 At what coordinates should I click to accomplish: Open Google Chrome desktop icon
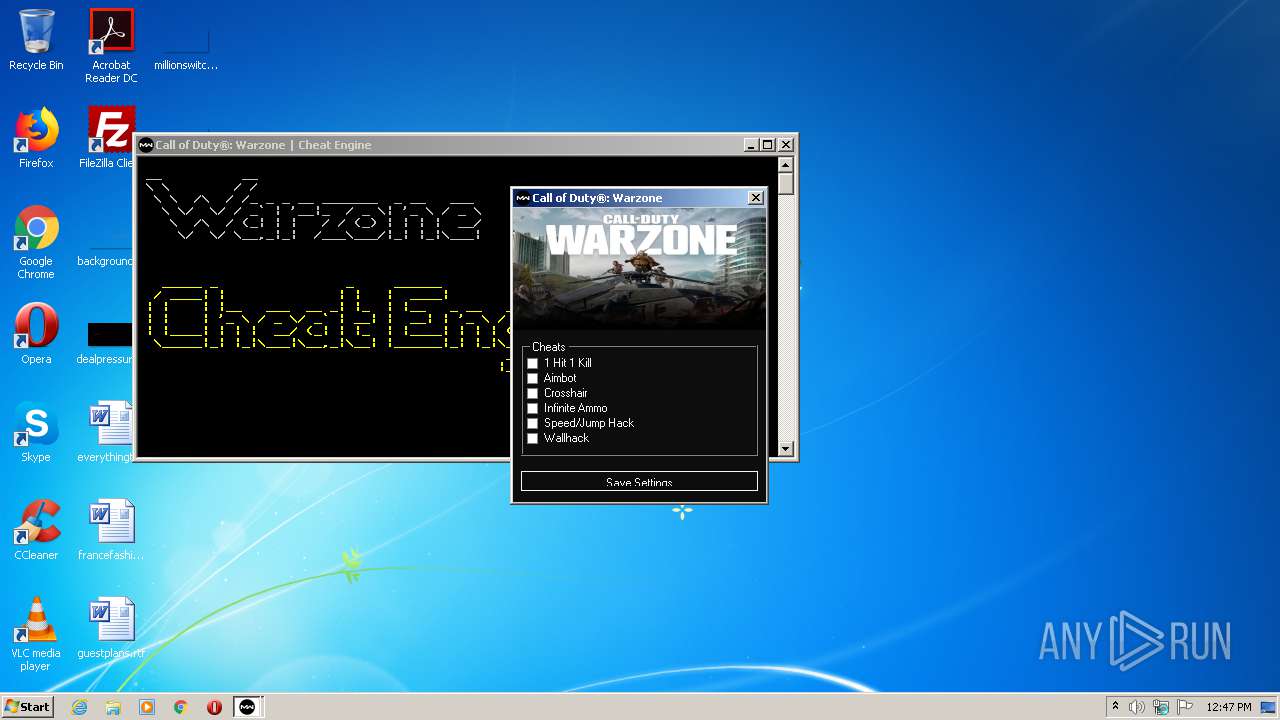tap(36, 228)
